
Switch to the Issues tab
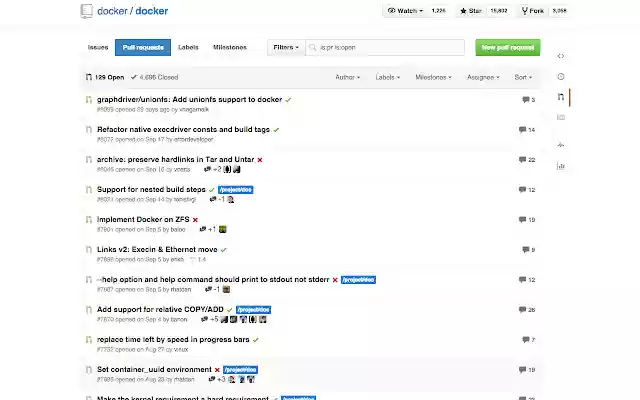[x=98, y=47]
